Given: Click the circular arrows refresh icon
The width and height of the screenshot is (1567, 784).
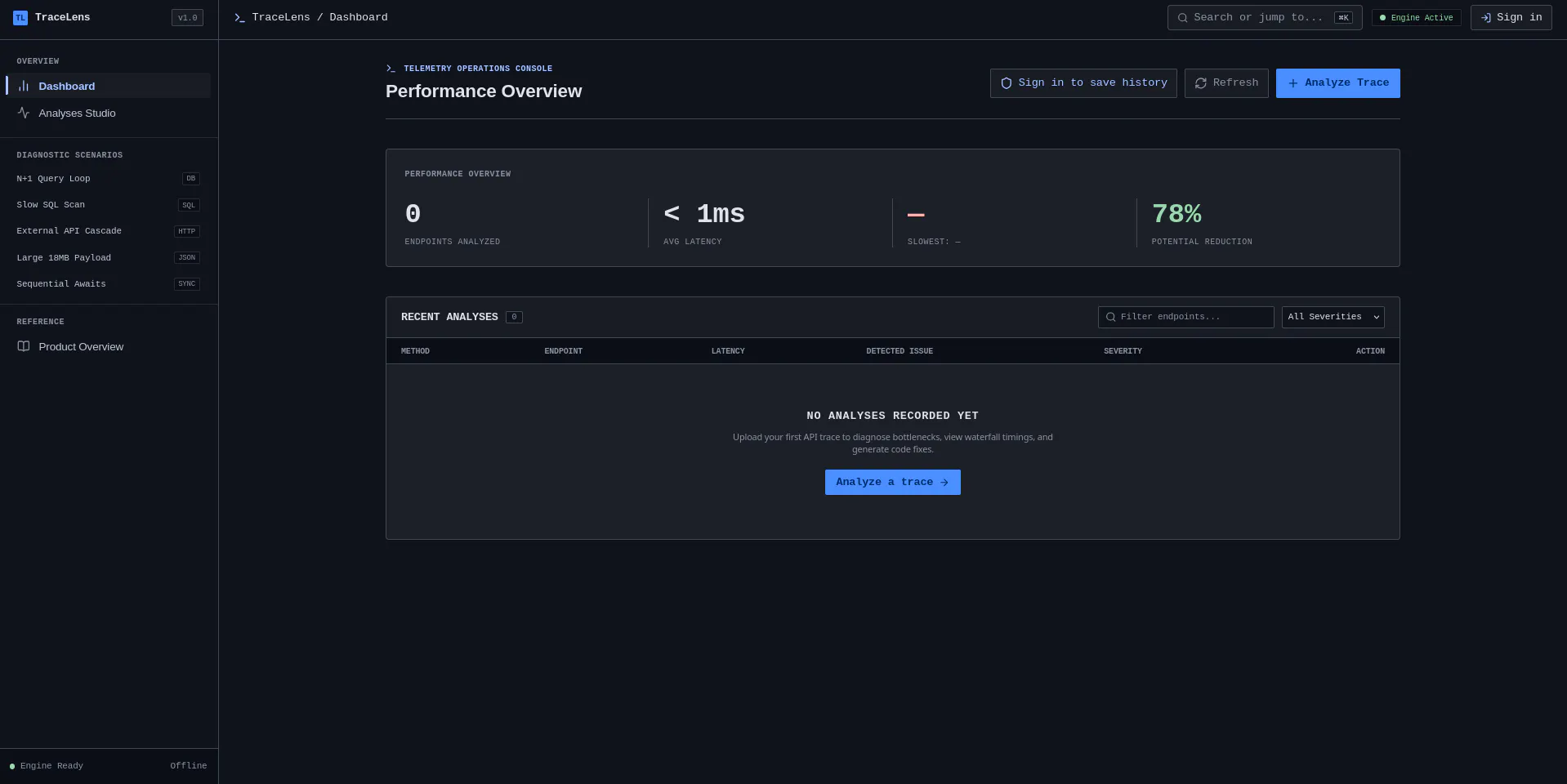Looking at the screenshot, I should (x=1201, y=83).
